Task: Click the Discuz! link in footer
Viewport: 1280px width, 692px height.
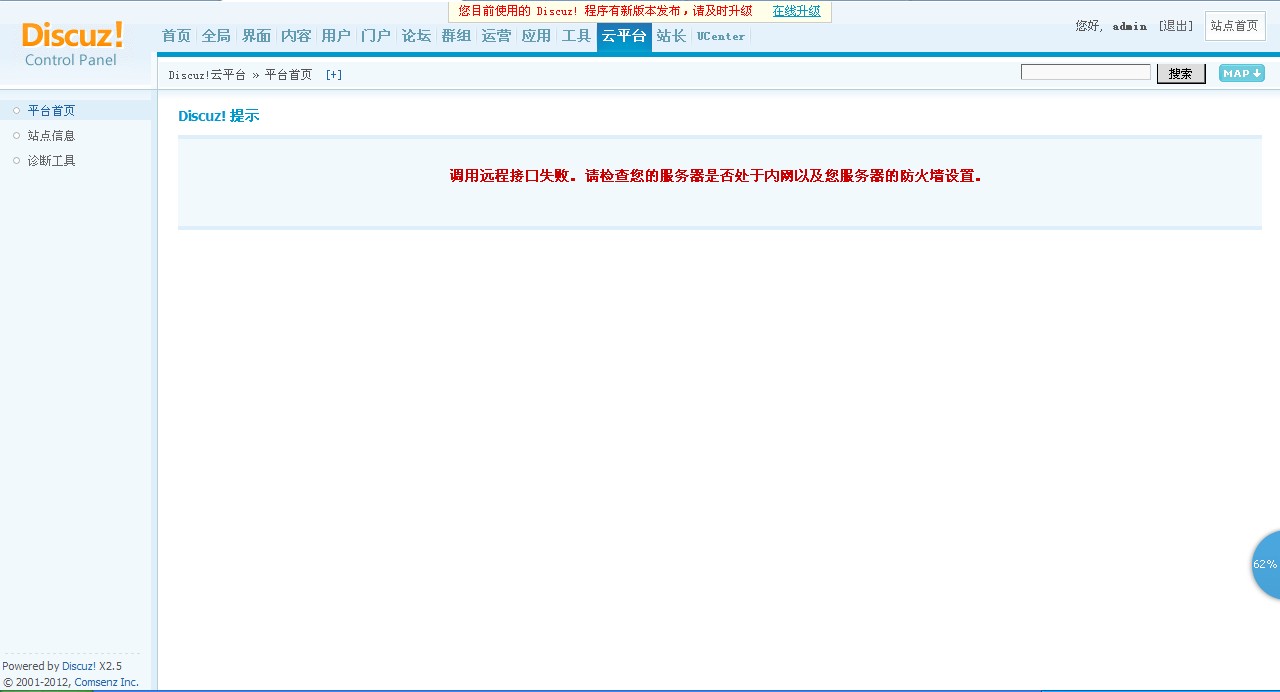Action: (79, 666)
